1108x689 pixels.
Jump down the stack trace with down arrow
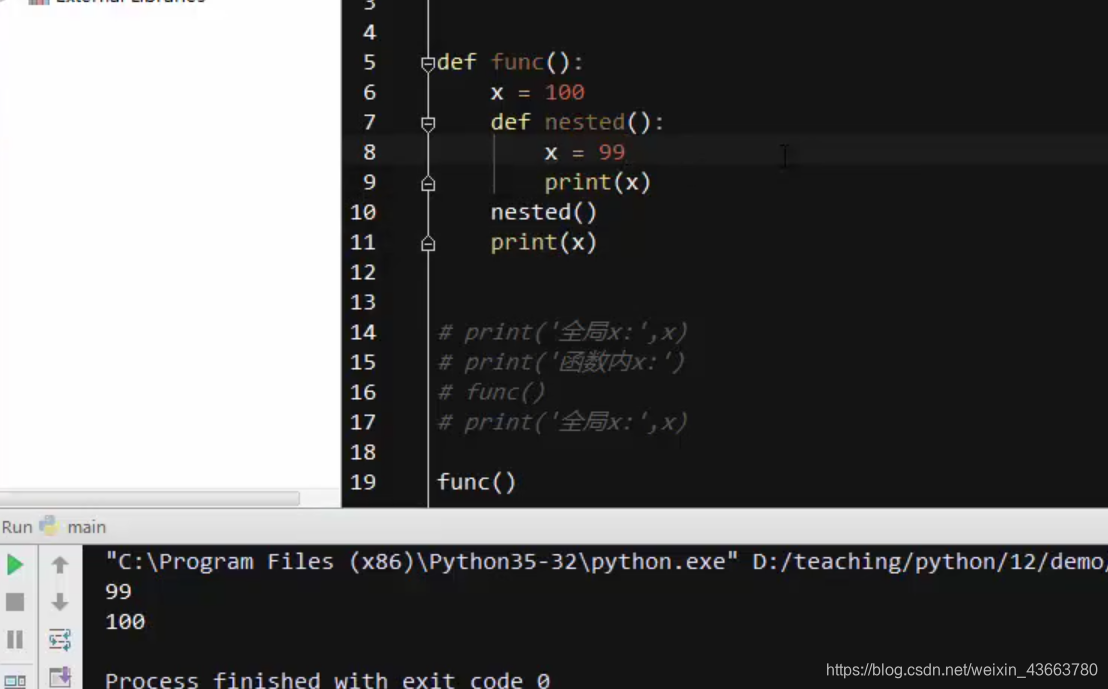(x=60, y=602)
